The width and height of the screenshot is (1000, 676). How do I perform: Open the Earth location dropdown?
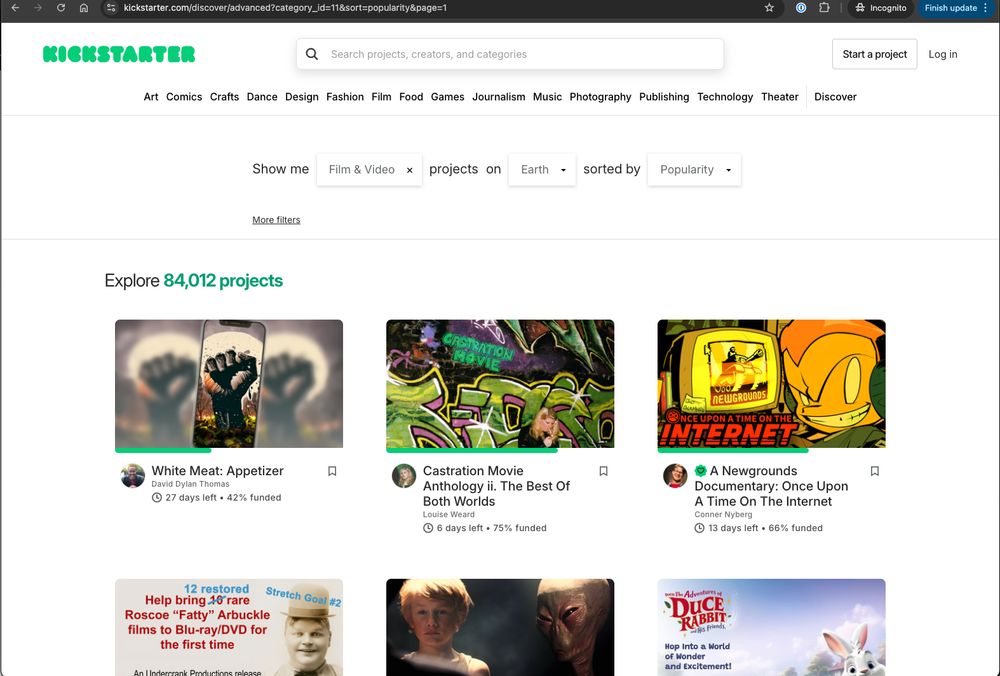(542, 170)
